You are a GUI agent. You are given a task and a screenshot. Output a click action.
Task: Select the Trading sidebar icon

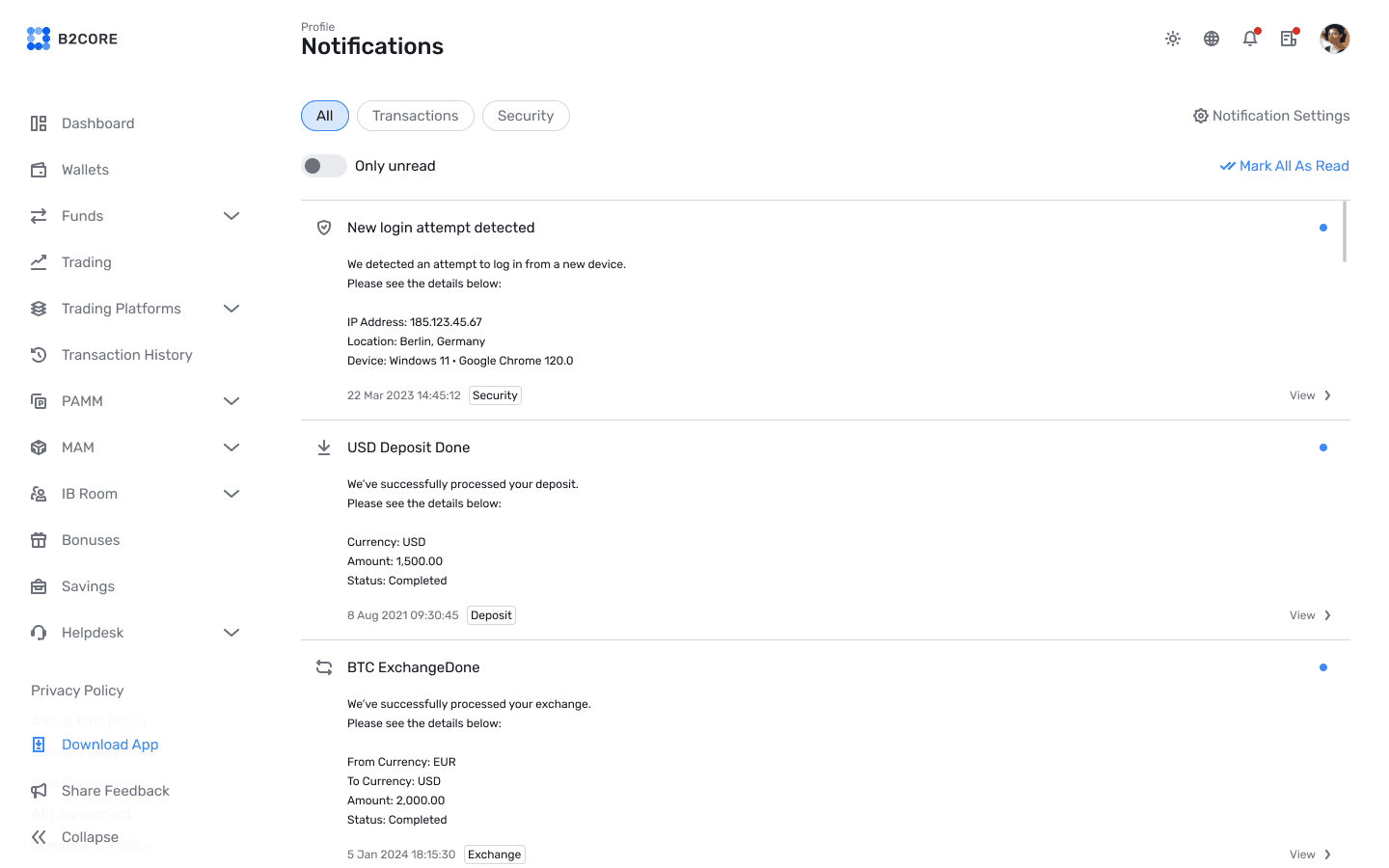tap(38, 261)
